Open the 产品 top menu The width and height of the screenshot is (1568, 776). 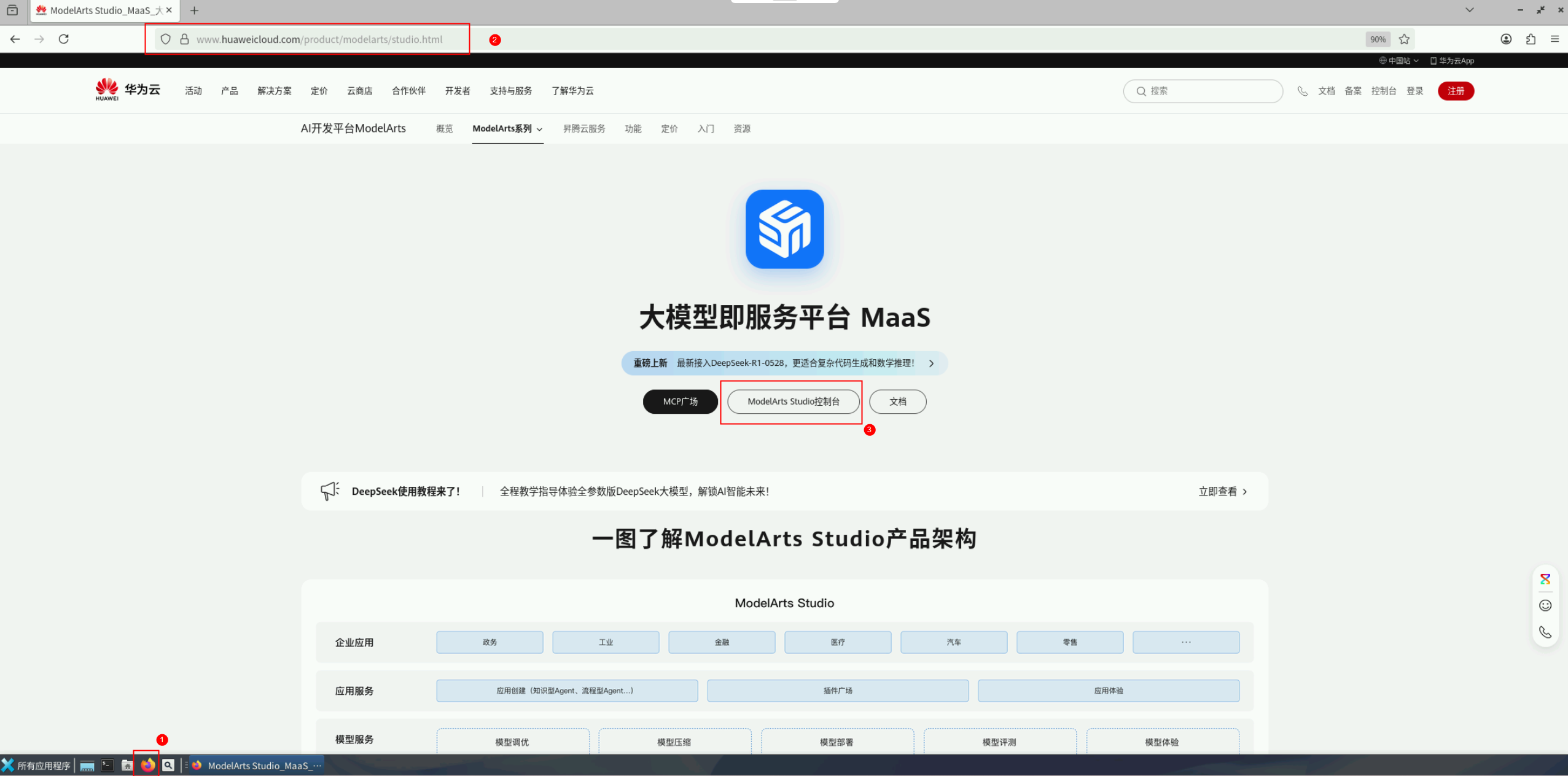(229, 91)
